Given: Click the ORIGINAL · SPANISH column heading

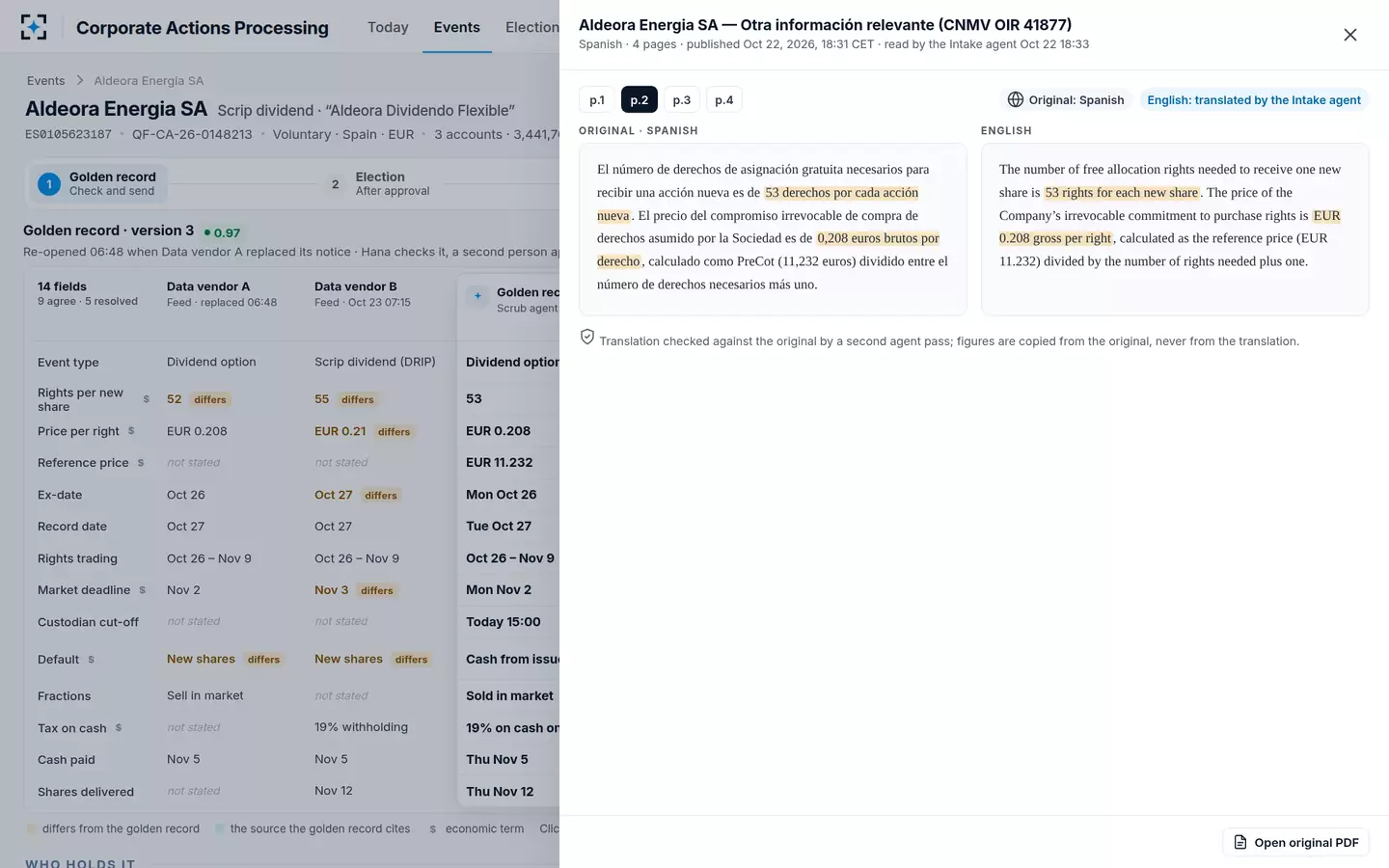Looking at the screenshot, I should [x=639, y=130].
